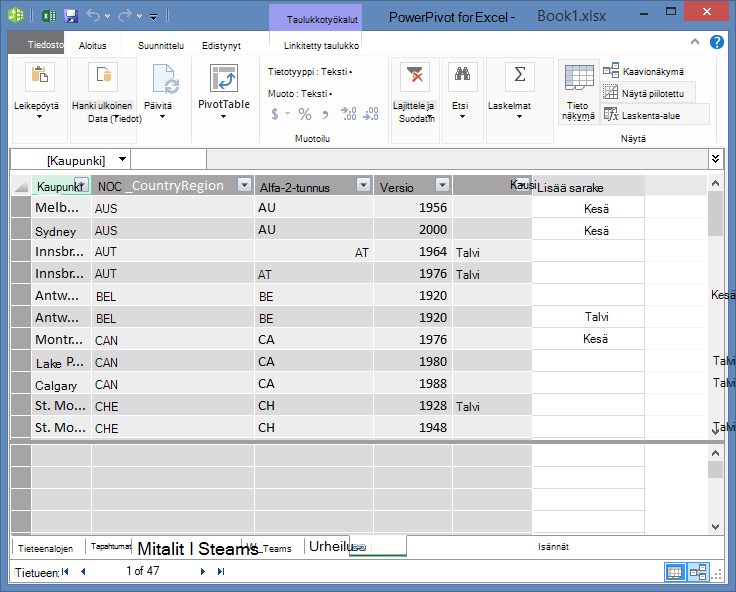Switch to Linkitetty taulukko tab
Image resolution: width=736 pixels, height=592 pixels.
click(x=321, y=46)
